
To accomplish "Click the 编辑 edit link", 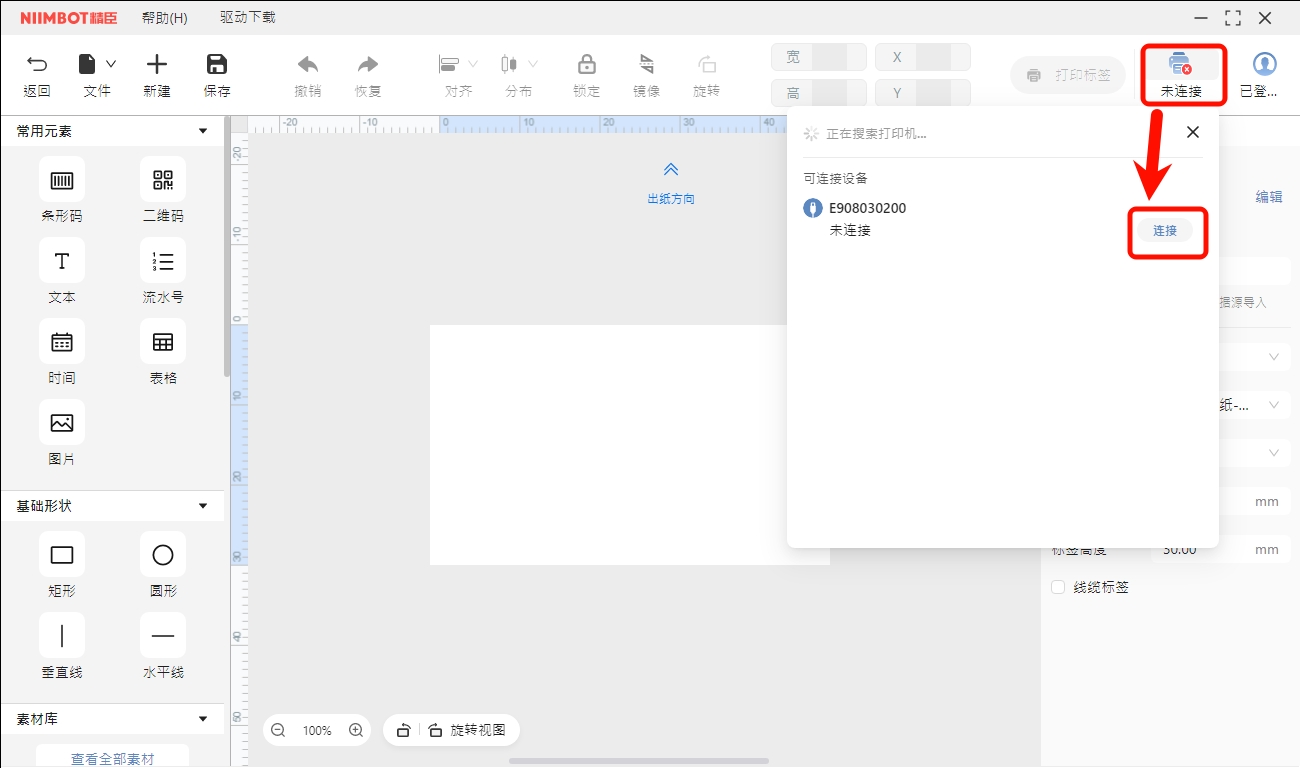I will [x=1269, y=197].
